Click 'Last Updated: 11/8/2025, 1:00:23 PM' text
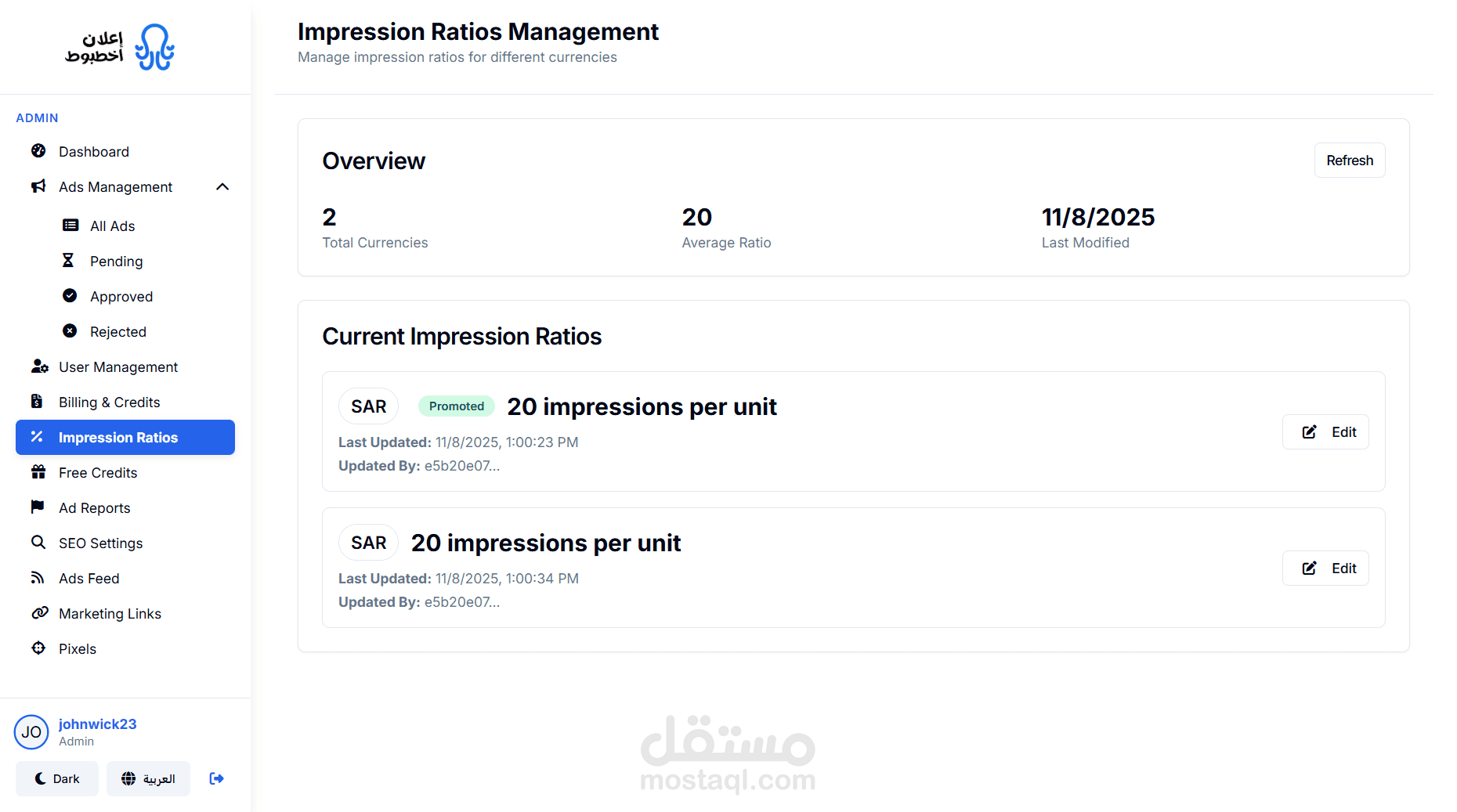This screenshot has width=1457, height=812. tap(458, 442)
